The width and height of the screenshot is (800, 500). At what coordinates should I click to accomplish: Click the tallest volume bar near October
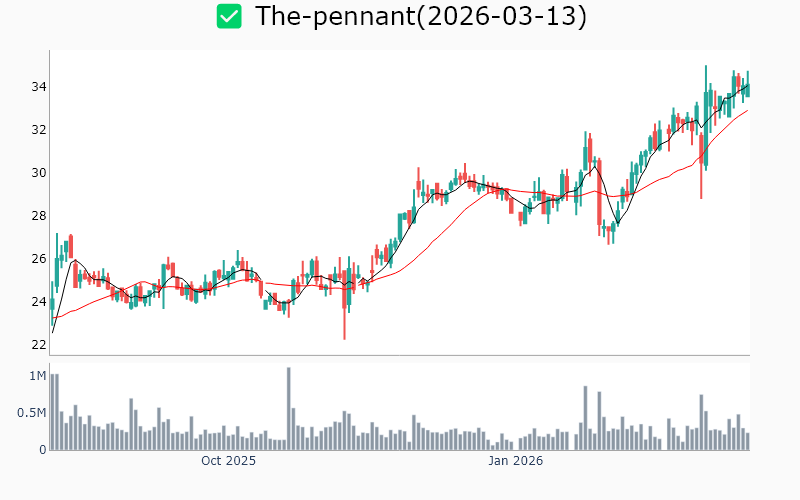pos(288,410)
